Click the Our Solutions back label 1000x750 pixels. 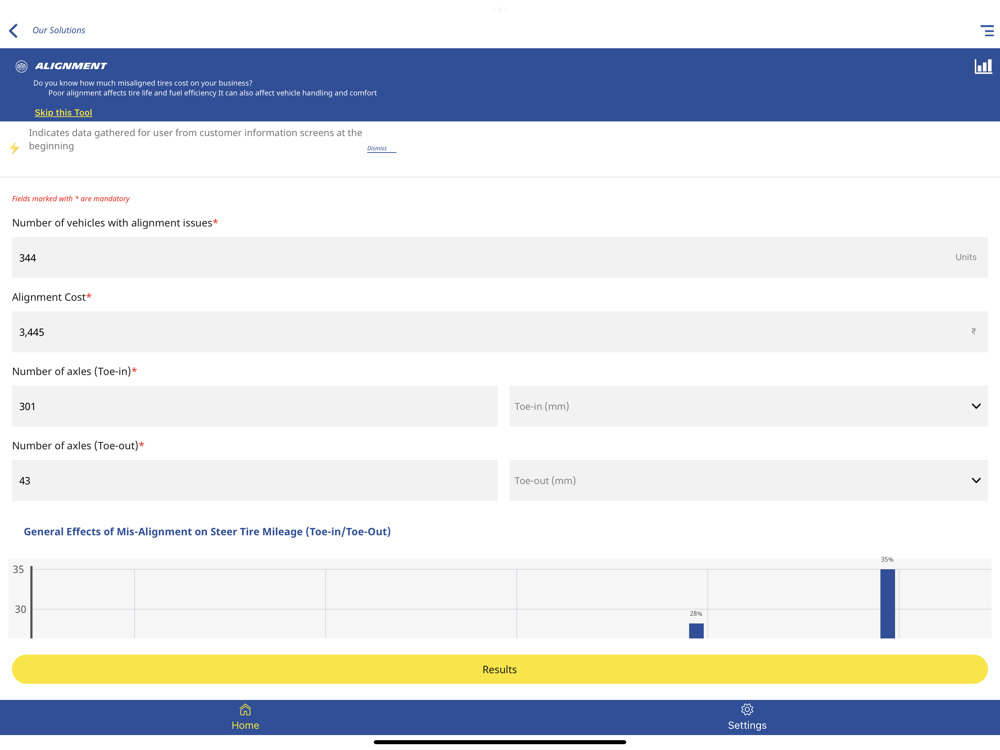pos(59,30)
